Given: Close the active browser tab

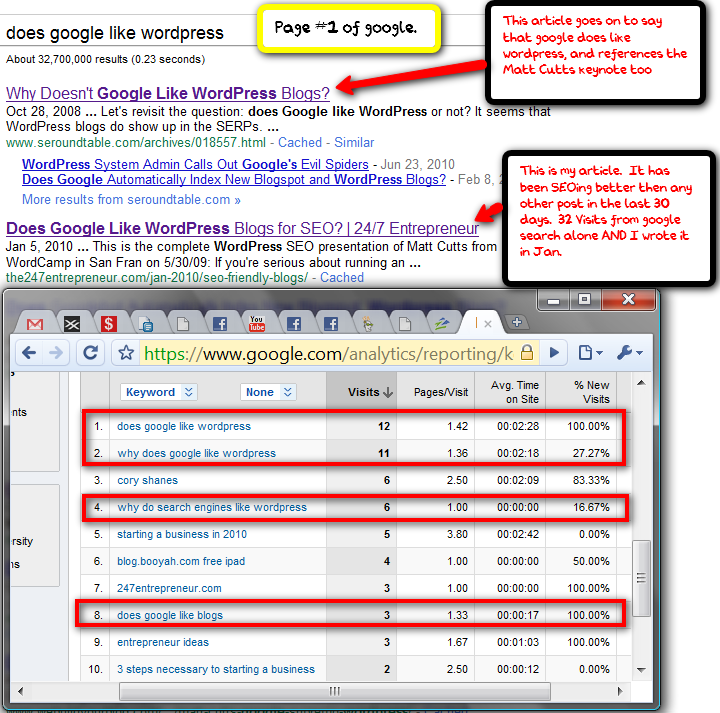Looking at the screenshot, I should click(488, 324).
